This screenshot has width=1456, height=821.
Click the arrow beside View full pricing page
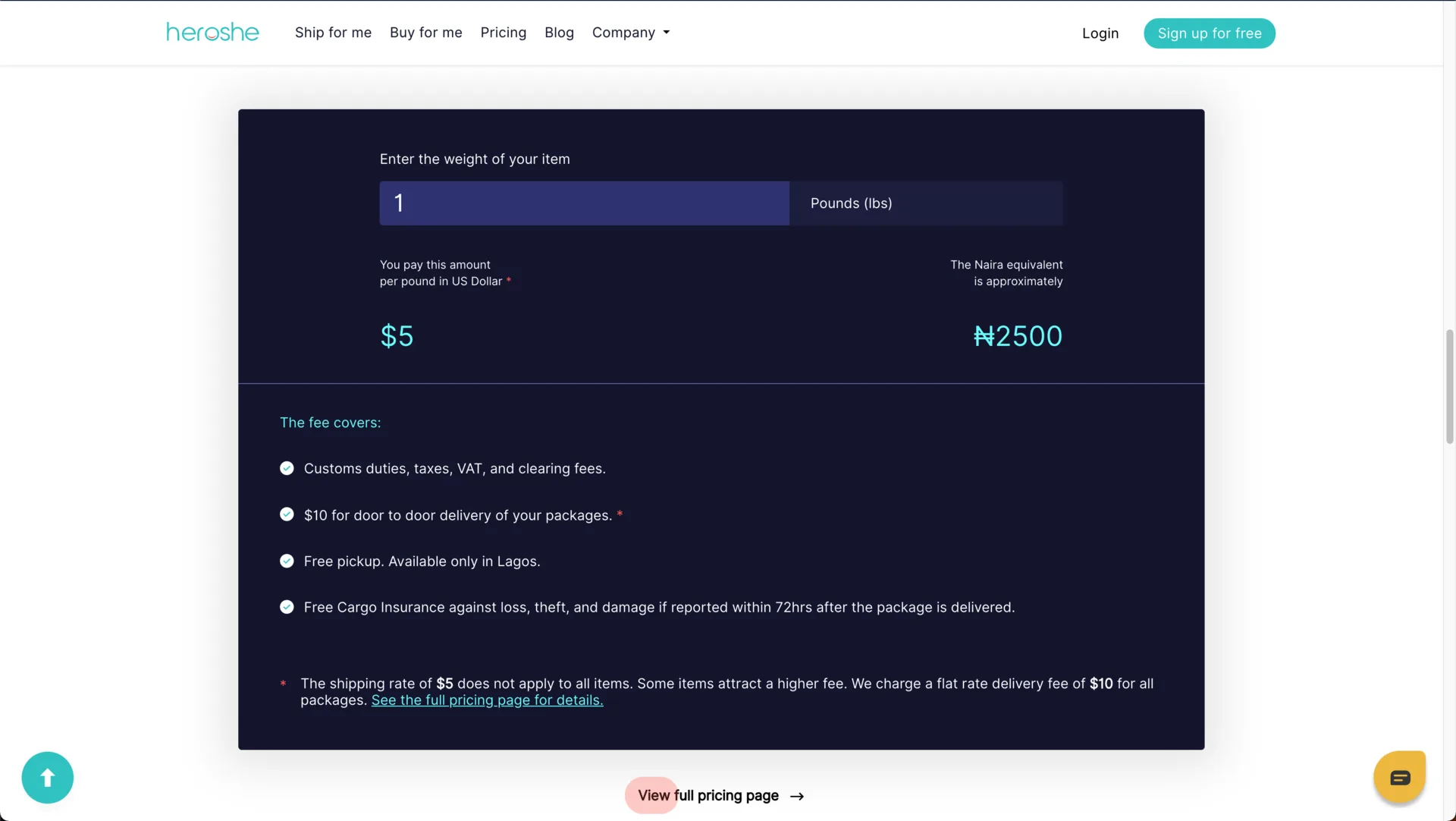click(x=797, y=796)
